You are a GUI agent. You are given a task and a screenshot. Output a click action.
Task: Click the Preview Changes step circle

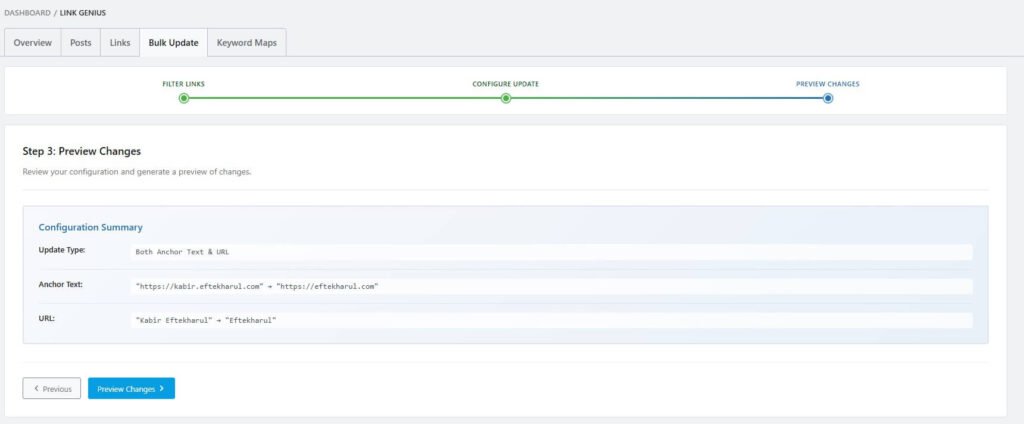[x=827, y=98]
